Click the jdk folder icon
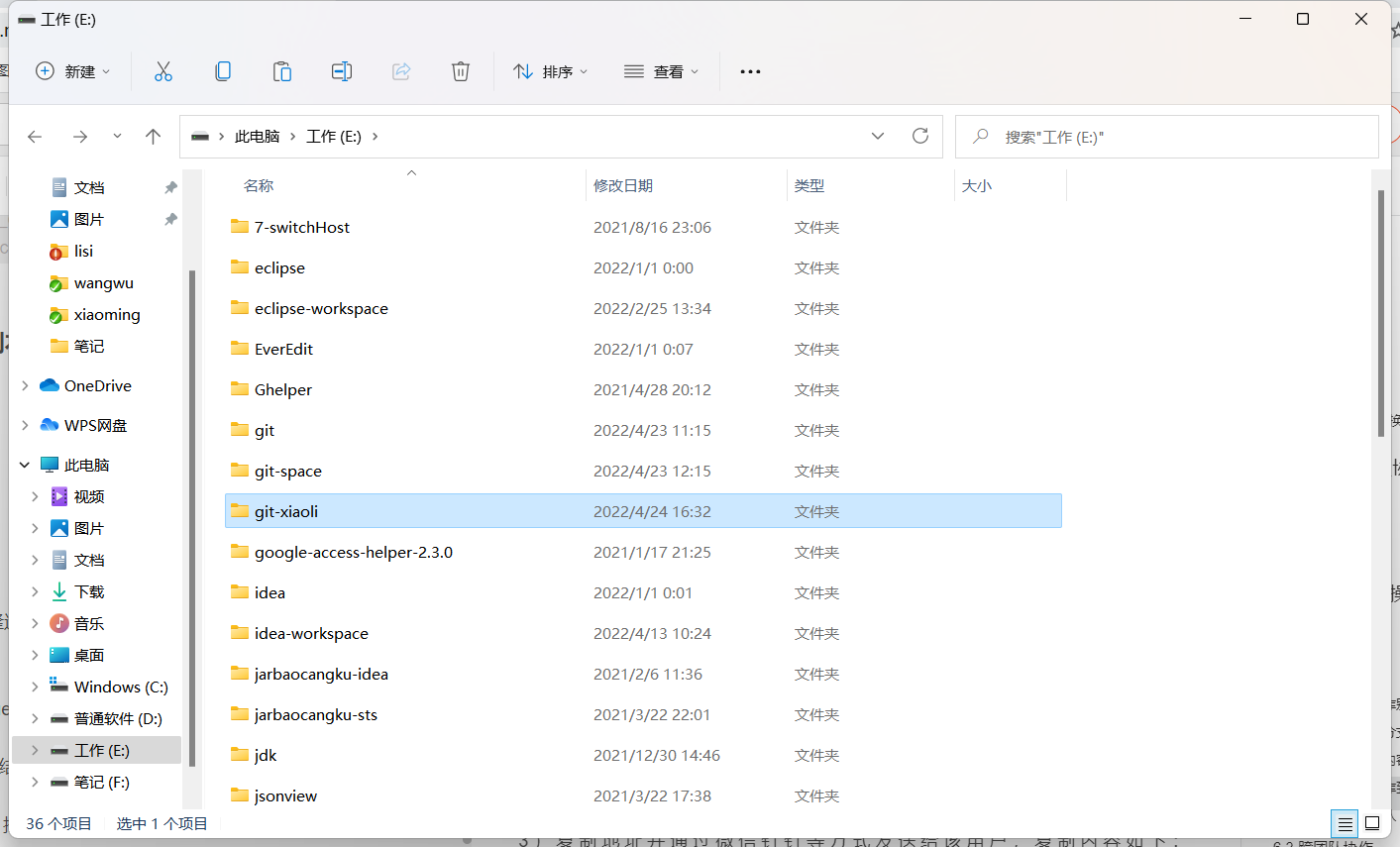Image resolution: width=1400 pixels, height=847 pixels. click(240, 755)
